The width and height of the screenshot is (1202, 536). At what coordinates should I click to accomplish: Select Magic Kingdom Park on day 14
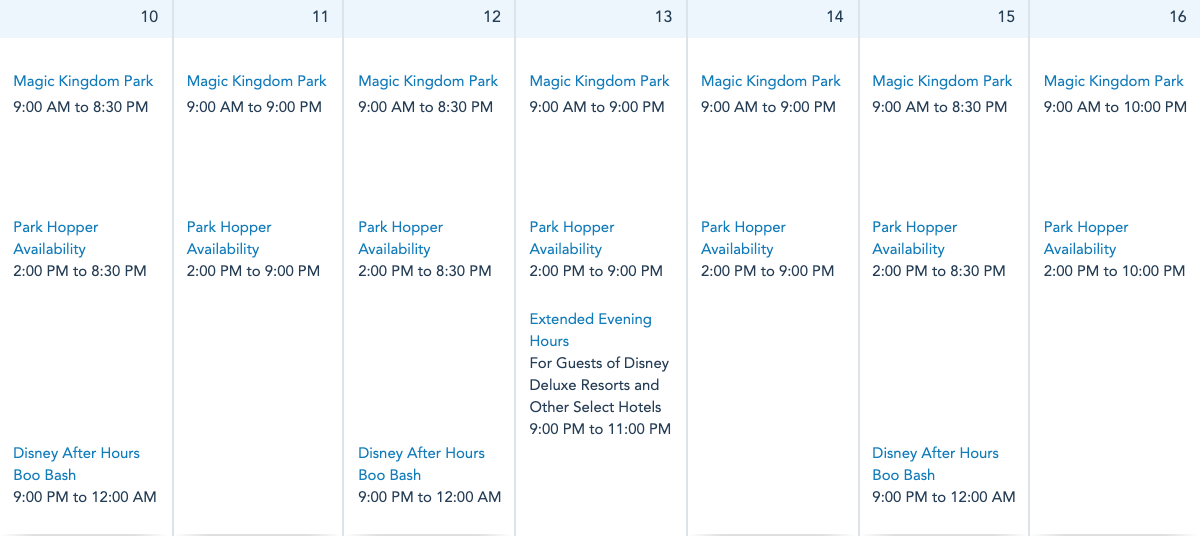pyautogui.click(x=771, y=81)
